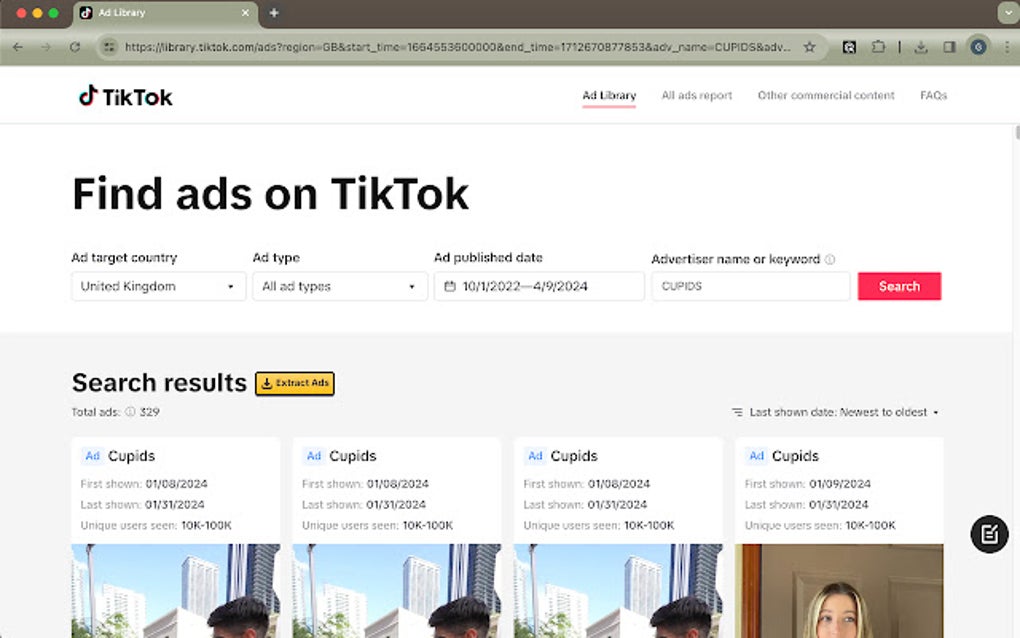Image resolution: width=1020 pixels, height=638 pixels.
Task: Click the info icon next to Total ads
Action: pos(128,412)
